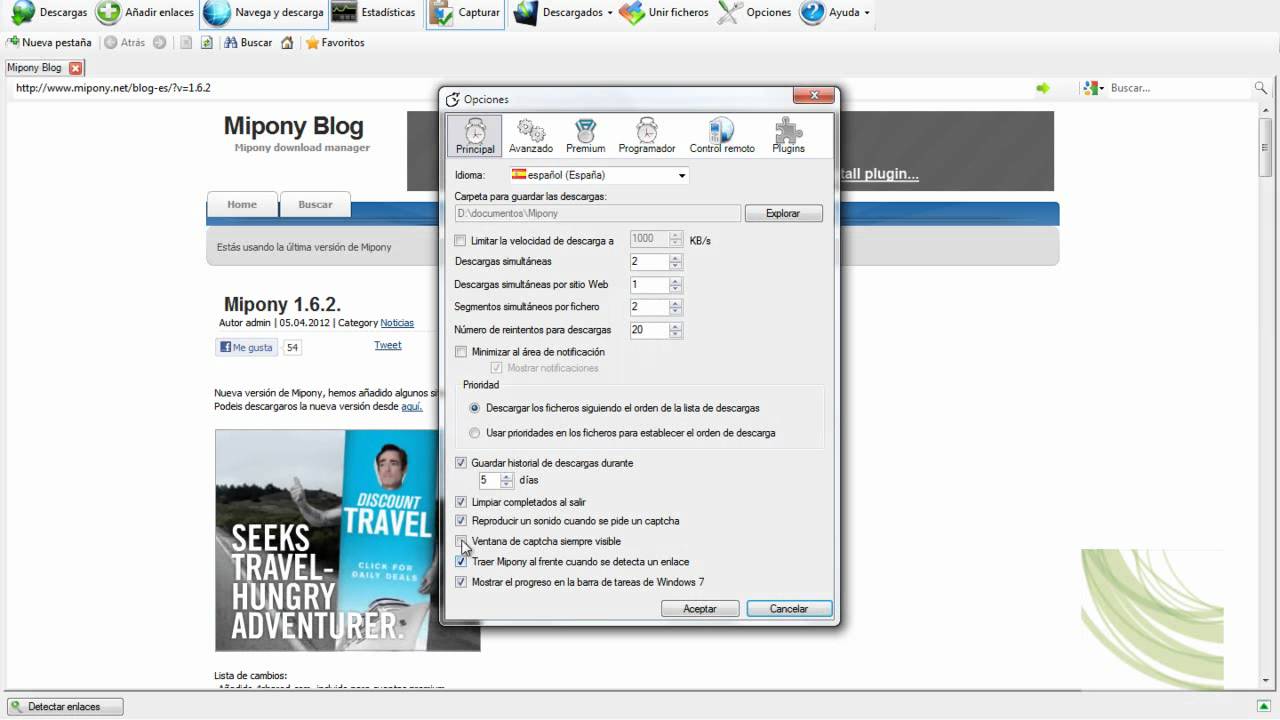This screenshot has width=1280, height=720.
Task: Open Navega y descarga
Action: point(264,13)
